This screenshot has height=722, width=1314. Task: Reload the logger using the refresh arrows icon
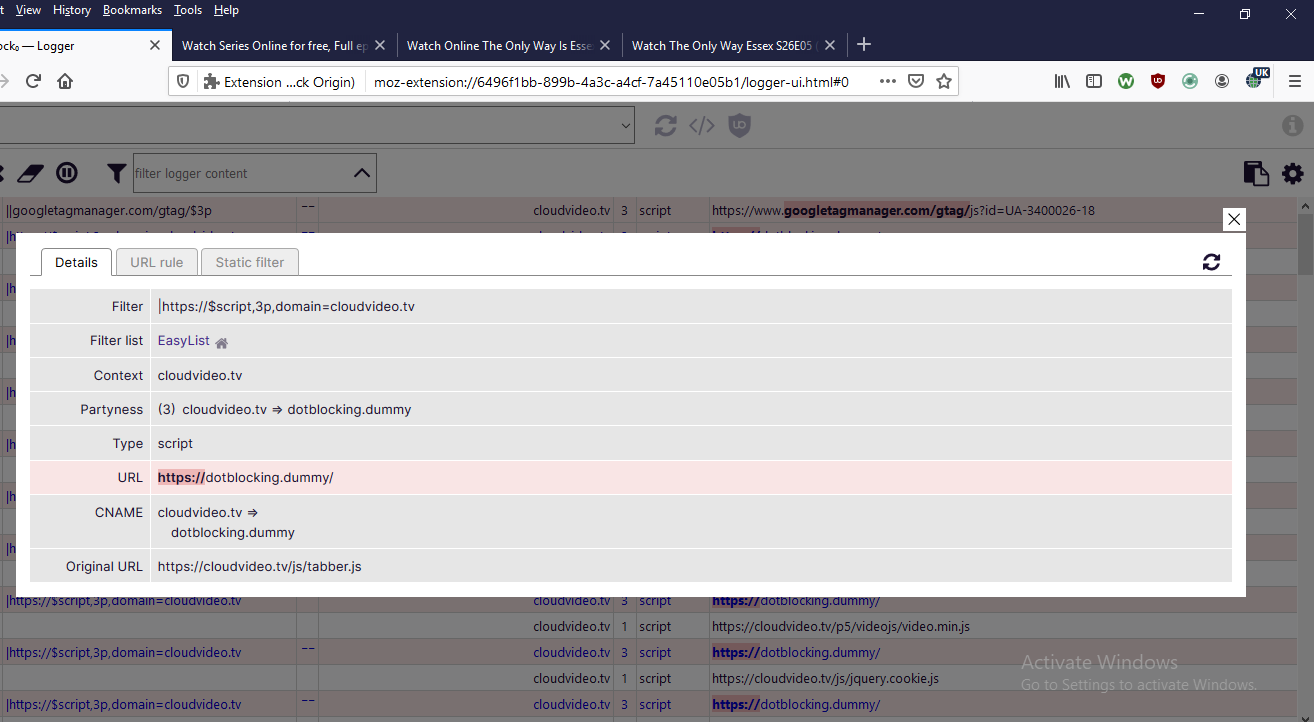(665, 125)
